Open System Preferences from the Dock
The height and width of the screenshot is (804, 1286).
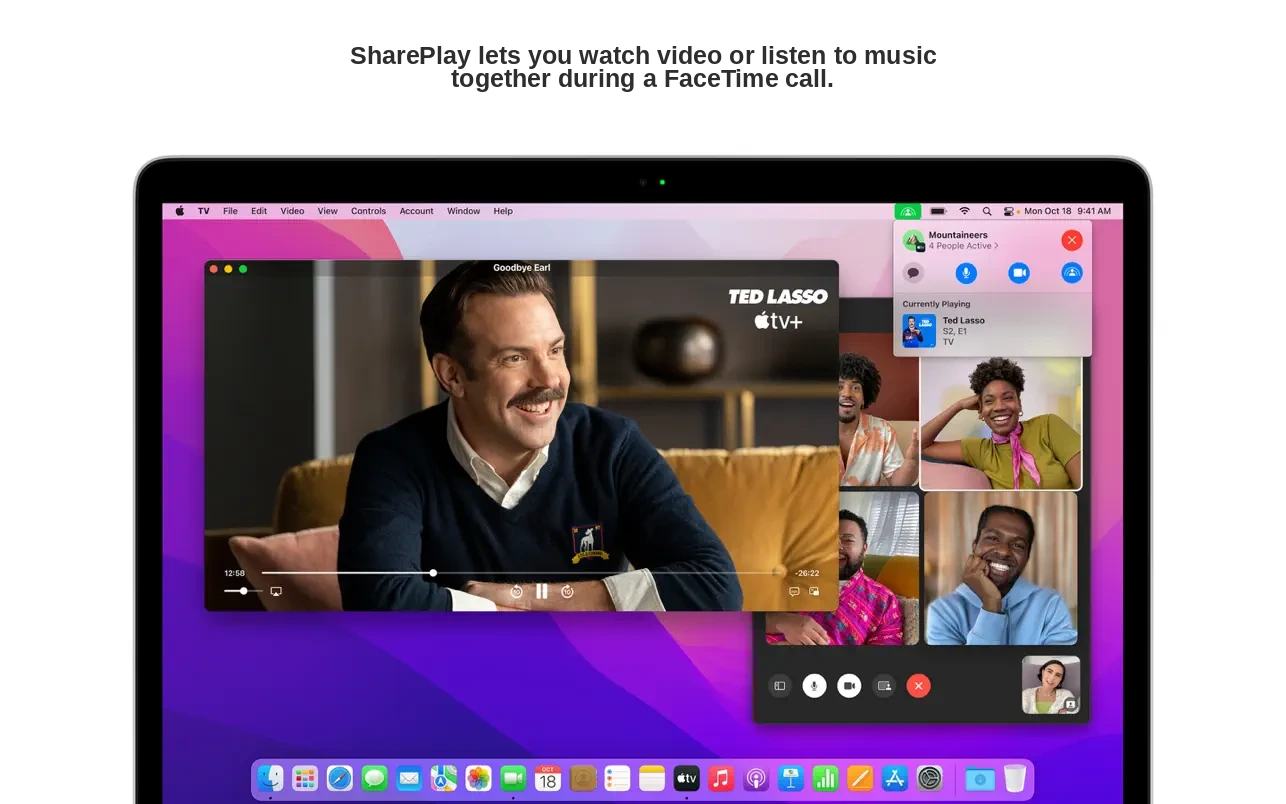[930, 778]
